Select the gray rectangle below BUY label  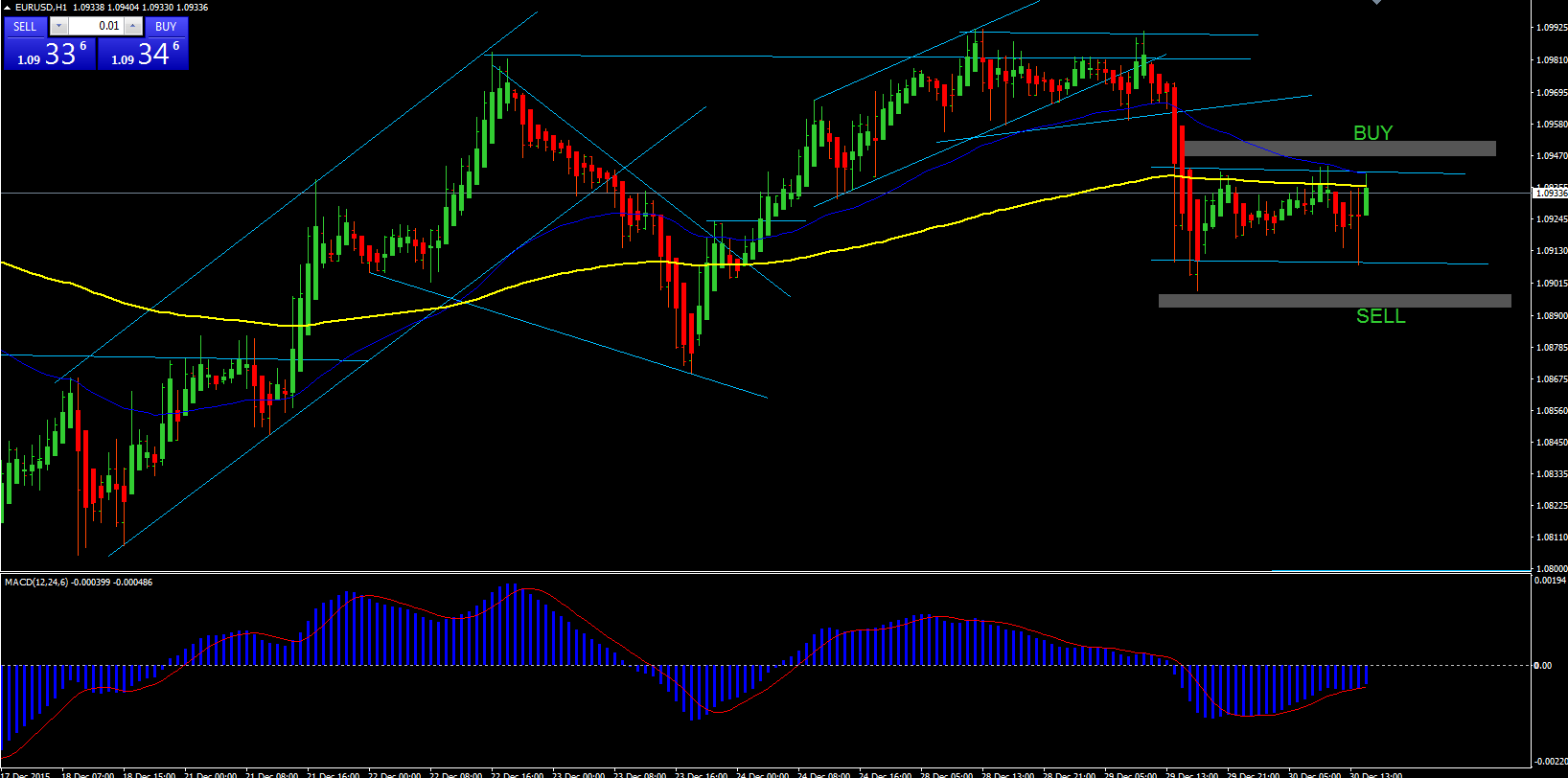point(1339,149)
